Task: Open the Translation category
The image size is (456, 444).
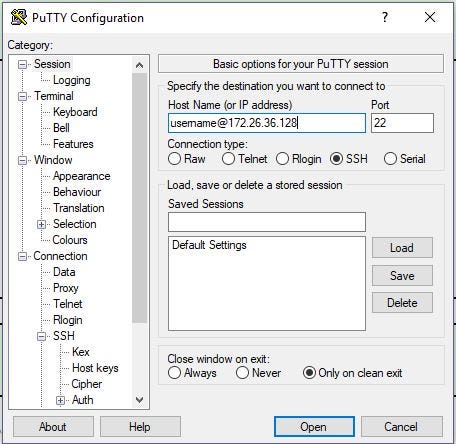Action: click(79, 208)
